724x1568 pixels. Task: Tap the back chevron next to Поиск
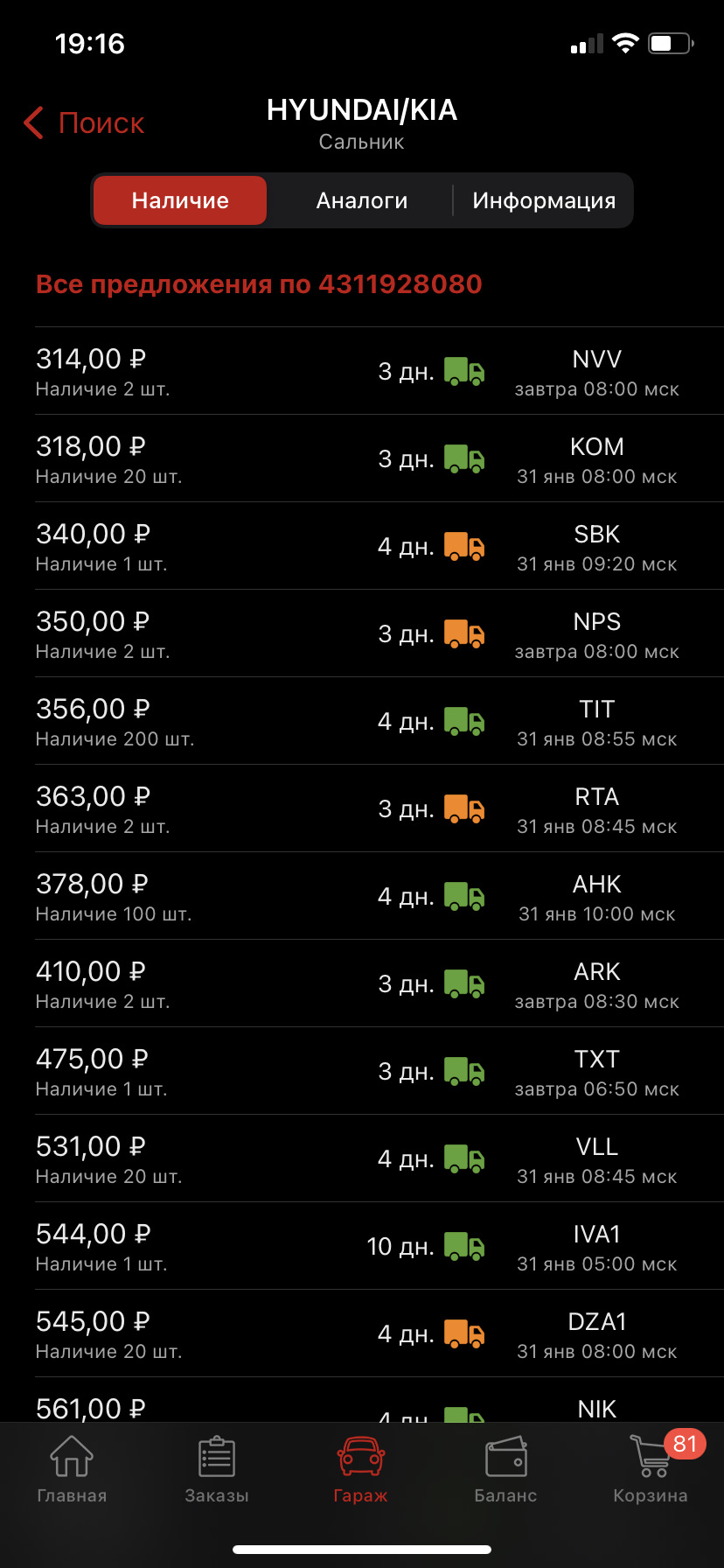(34, 123)
